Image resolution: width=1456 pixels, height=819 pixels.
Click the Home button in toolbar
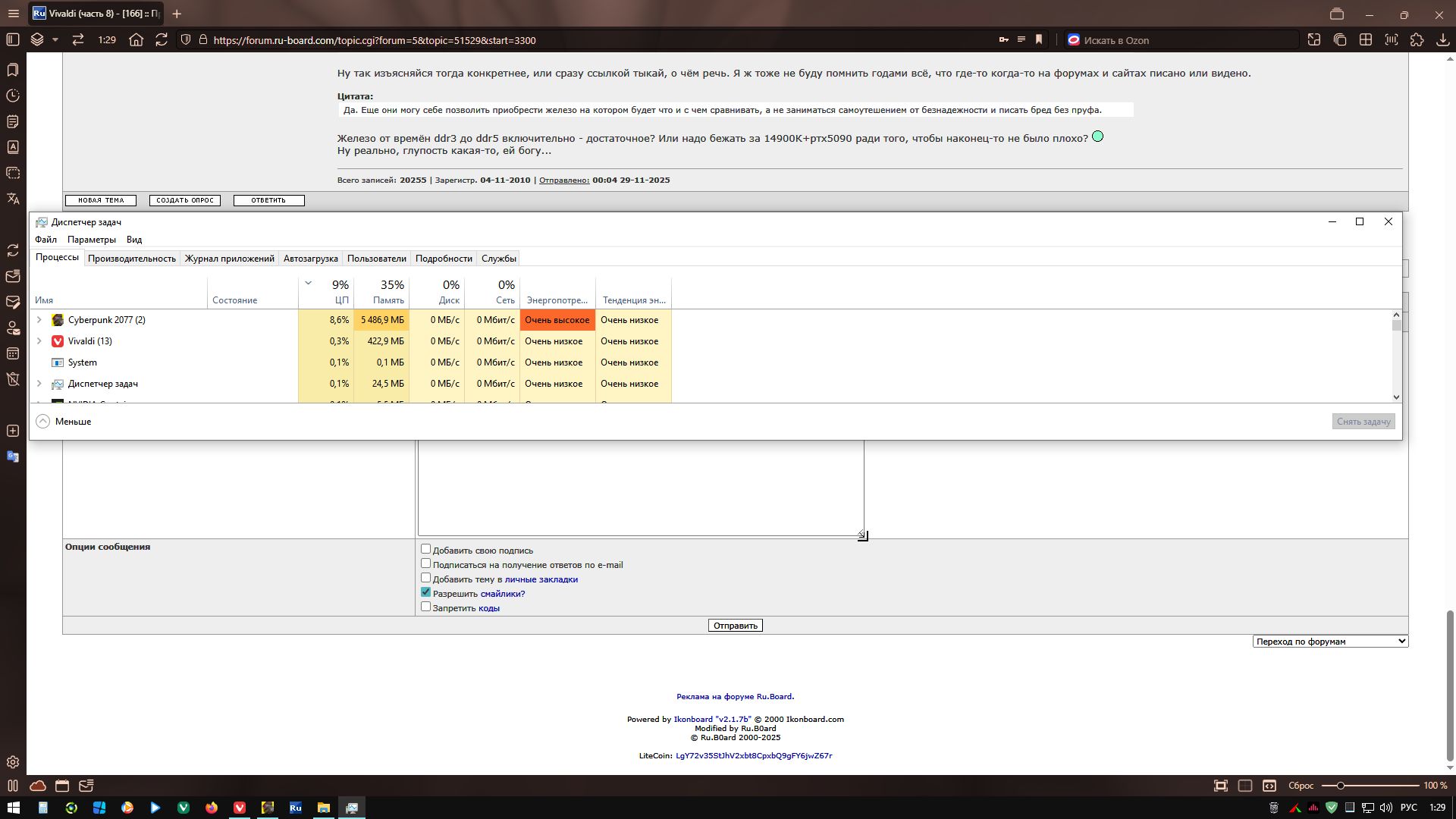[136, 40]
